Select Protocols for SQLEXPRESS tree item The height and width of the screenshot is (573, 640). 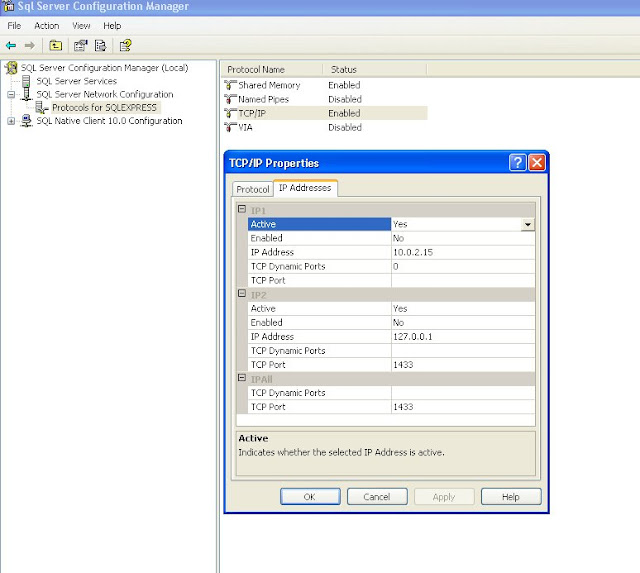pyautogui.click(x=104, y=108)
